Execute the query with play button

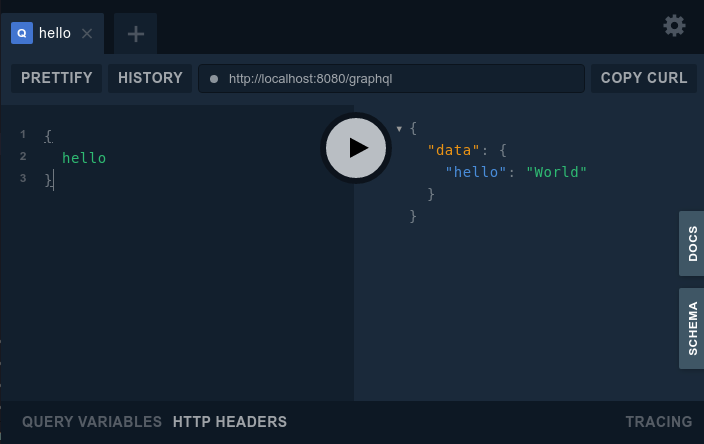(355, 148)
